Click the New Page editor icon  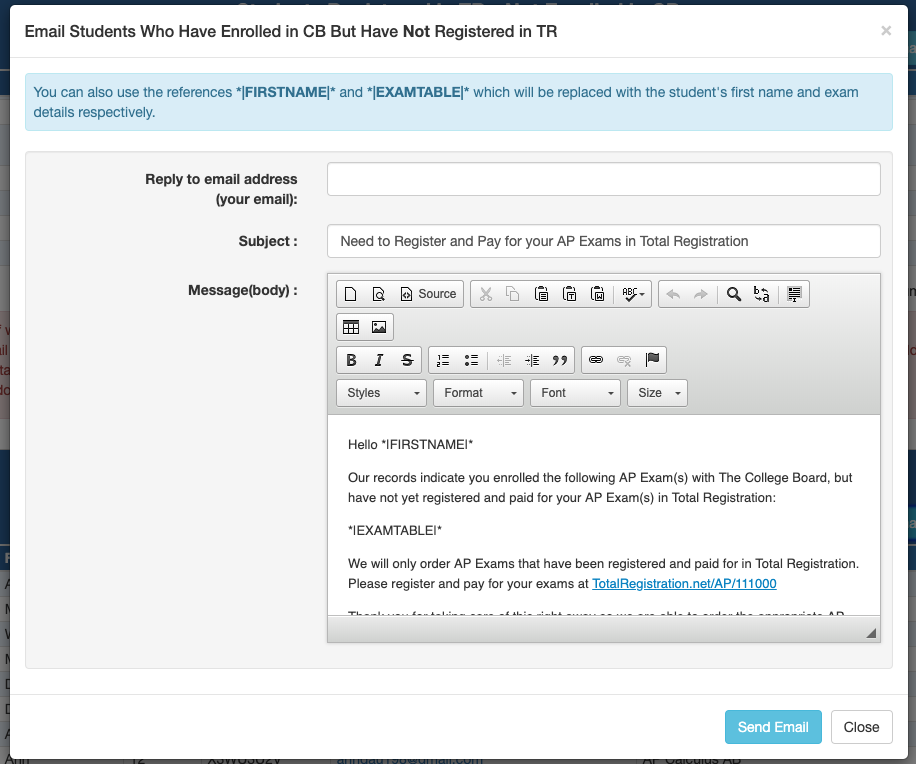[x=351, y=294]
